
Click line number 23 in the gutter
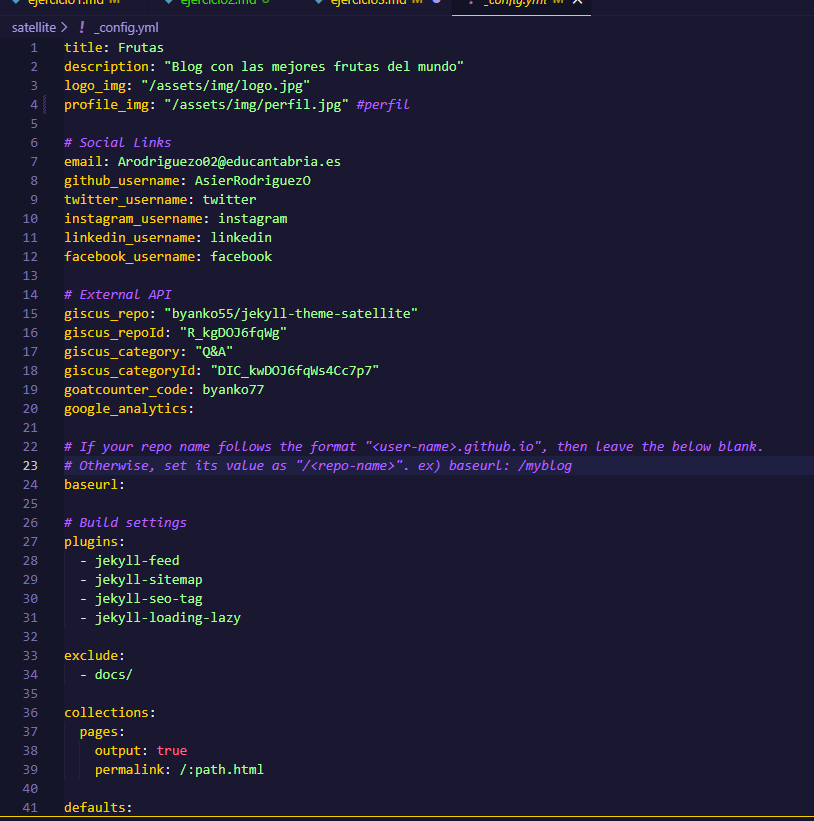coord(30,465)
